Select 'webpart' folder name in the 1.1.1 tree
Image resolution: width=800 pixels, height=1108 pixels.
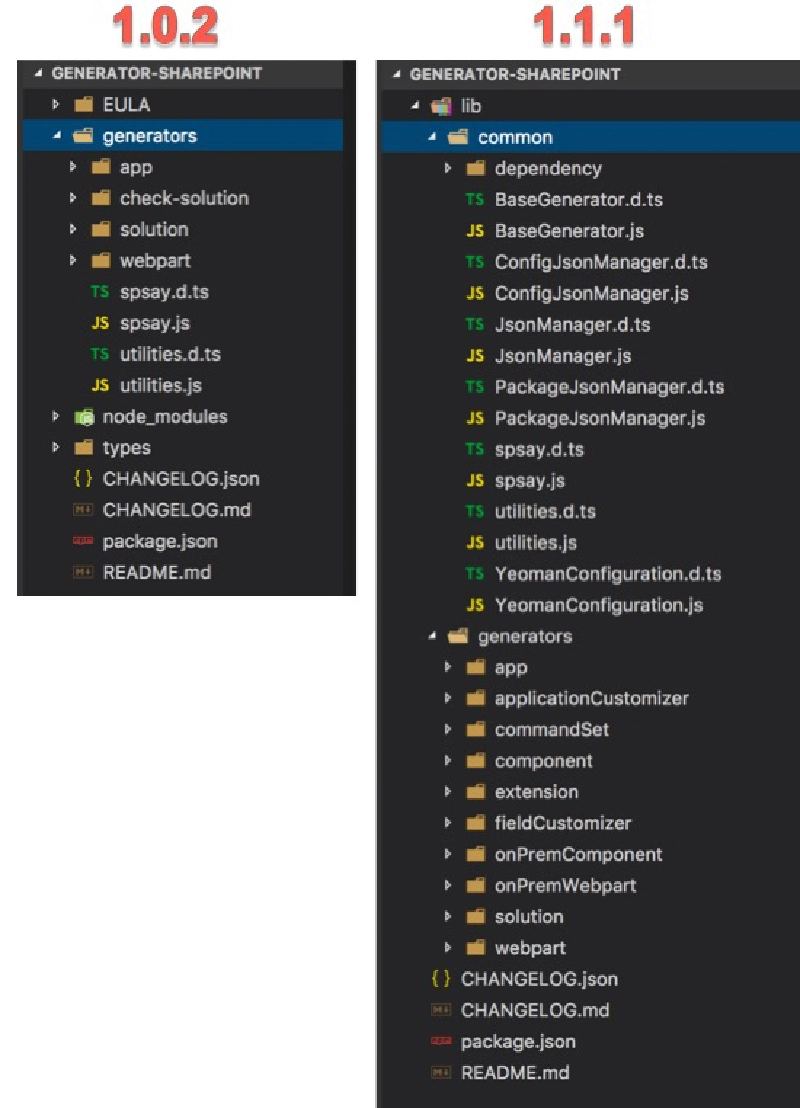[x=530, y=948]
